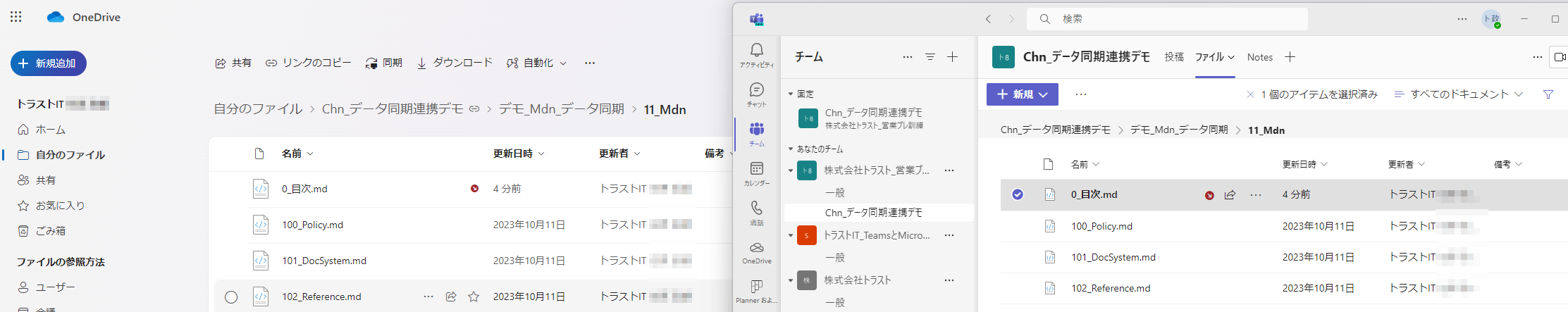1568x312 pixels.
Task: Share 0_目次.md via Teams row share icon
Action: (x=1230, y=195)
